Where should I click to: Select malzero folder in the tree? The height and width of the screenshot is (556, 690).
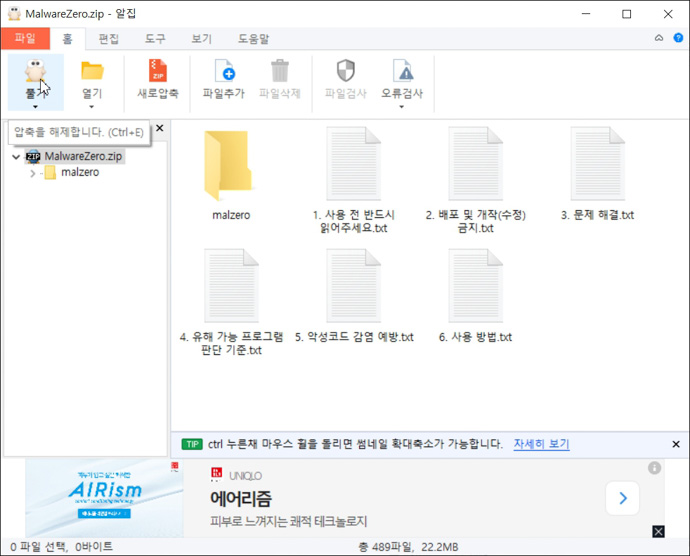pos(80,172)
